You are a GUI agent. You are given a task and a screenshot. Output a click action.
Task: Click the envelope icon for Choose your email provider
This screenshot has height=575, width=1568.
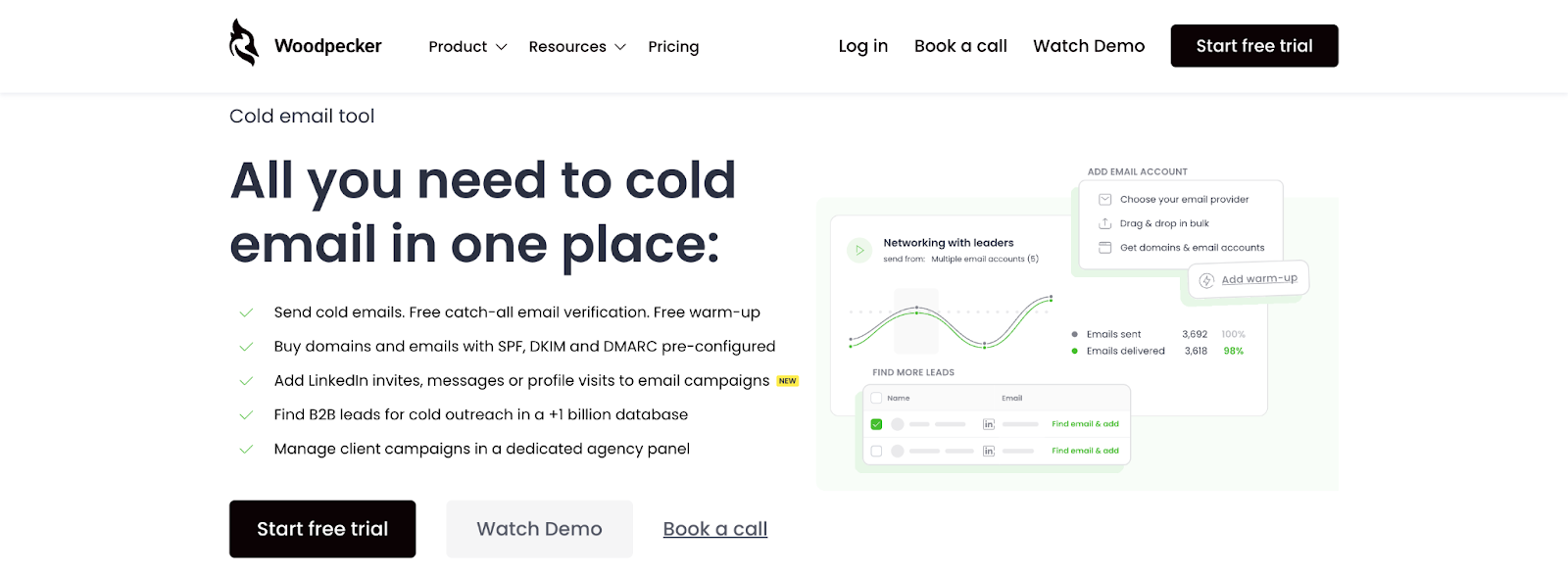1104,199
